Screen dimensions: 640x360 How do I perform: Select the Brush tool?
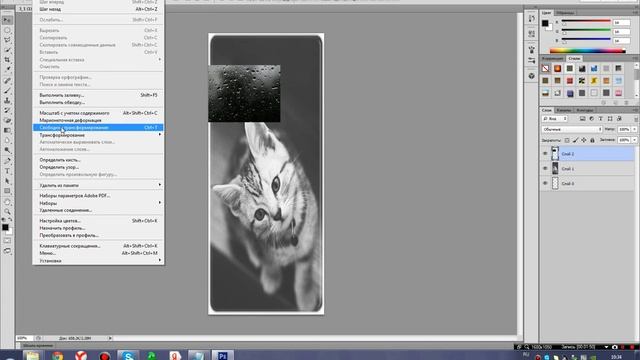coord(7,91)
